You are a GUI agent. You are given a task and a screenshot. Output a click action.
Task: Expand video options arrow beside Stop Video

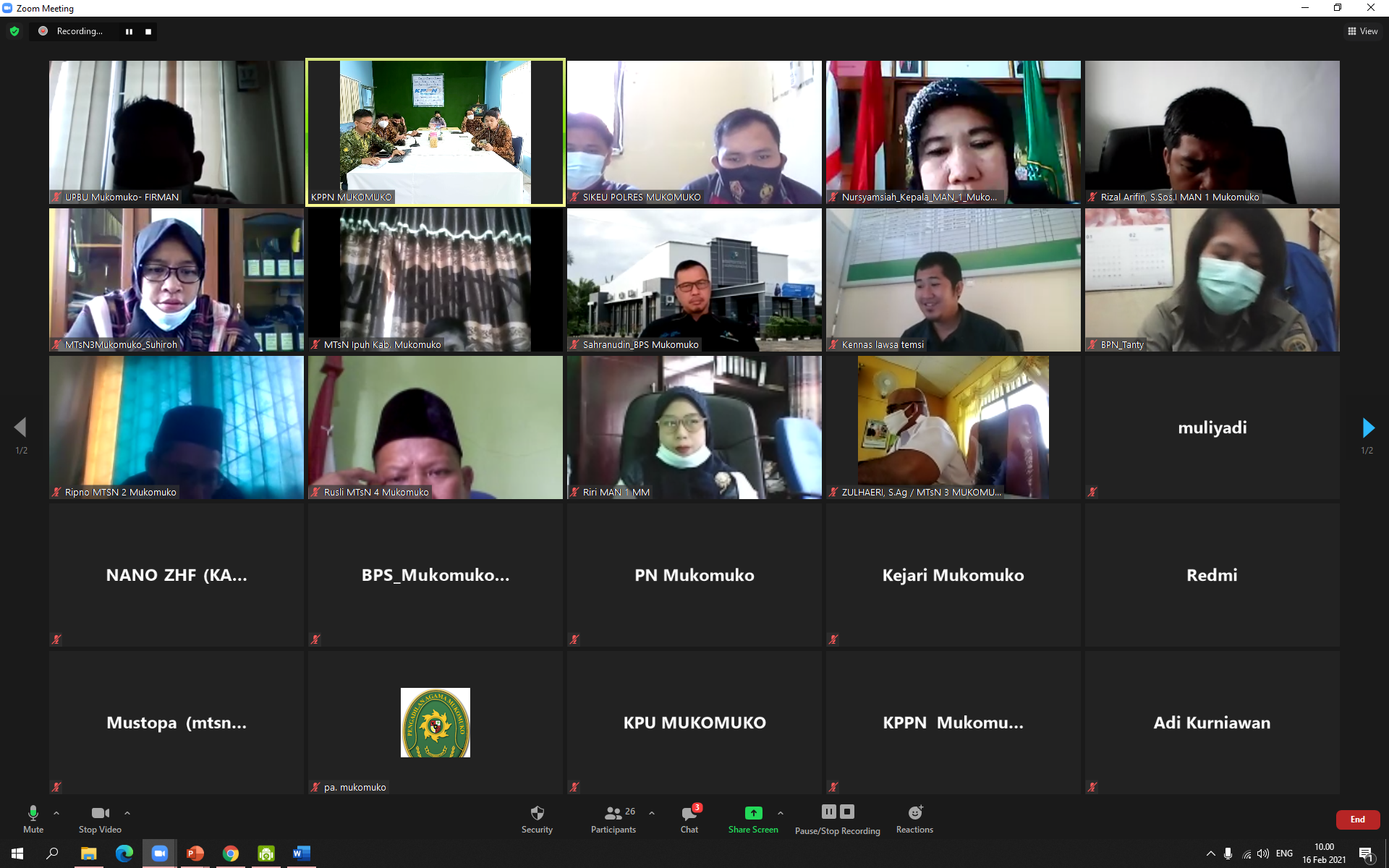coord(127,813)
